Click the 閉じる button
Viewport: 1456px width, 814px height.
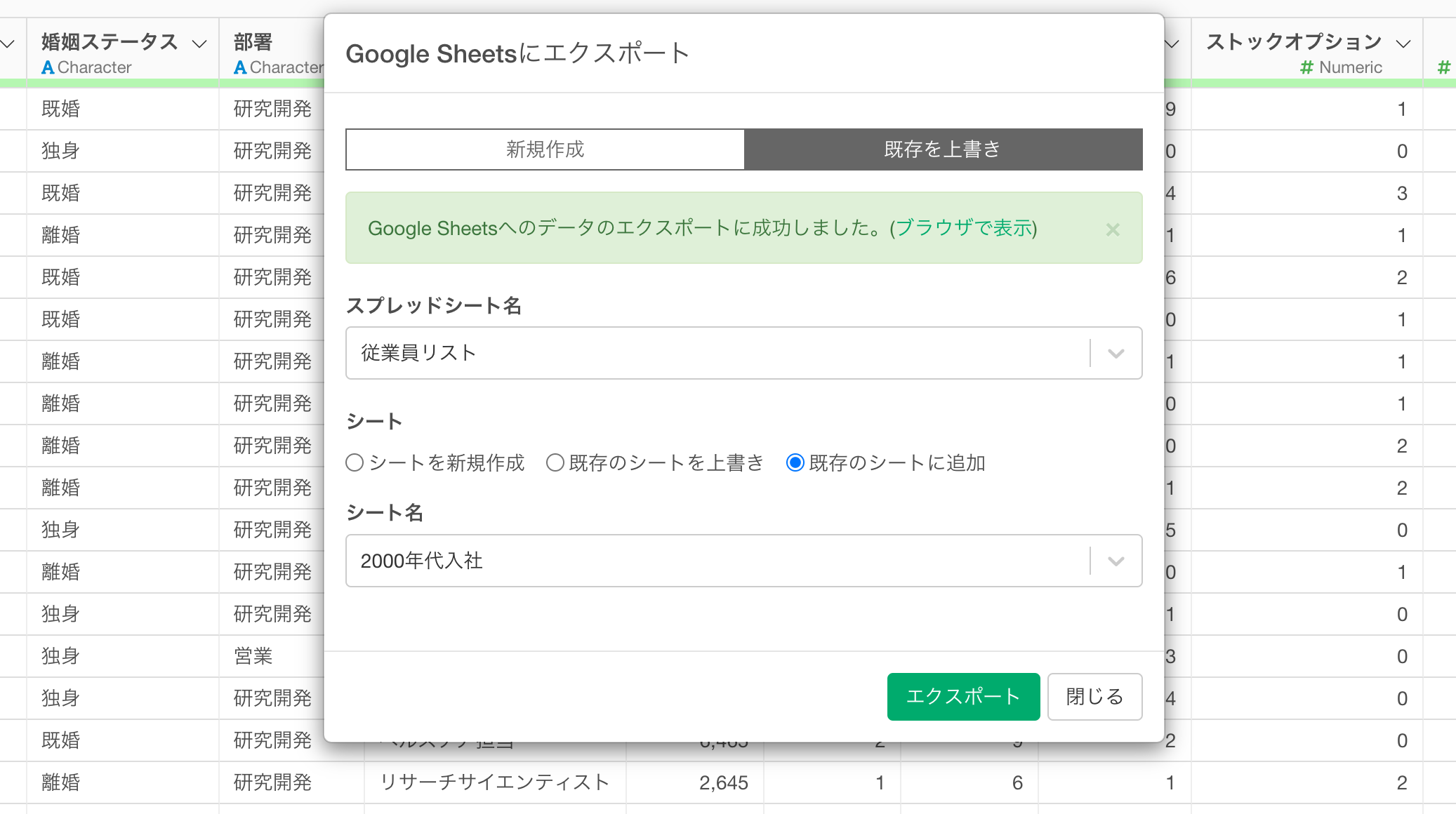1094,697
